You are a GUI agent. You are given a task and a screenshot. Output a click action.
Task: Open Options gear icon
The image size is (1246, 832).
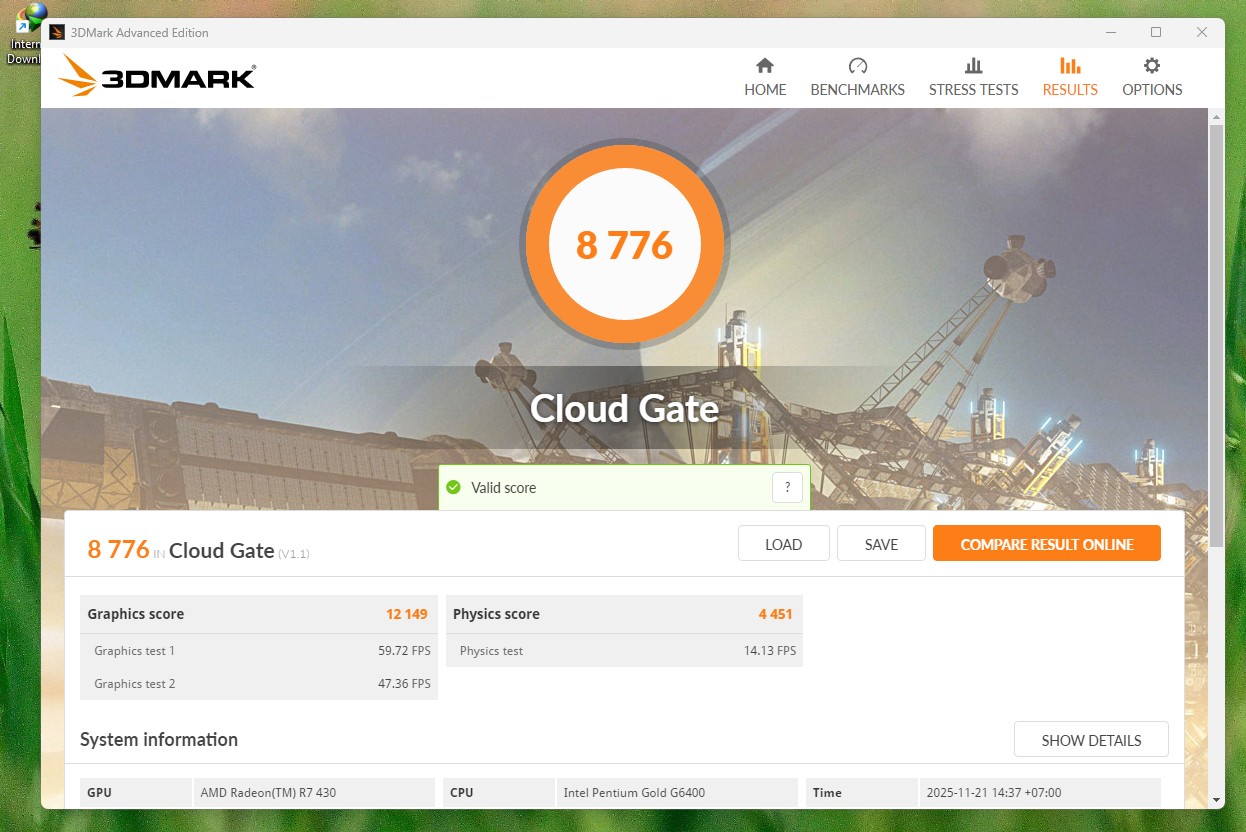pyautogui.click(x=1152, y=66)
